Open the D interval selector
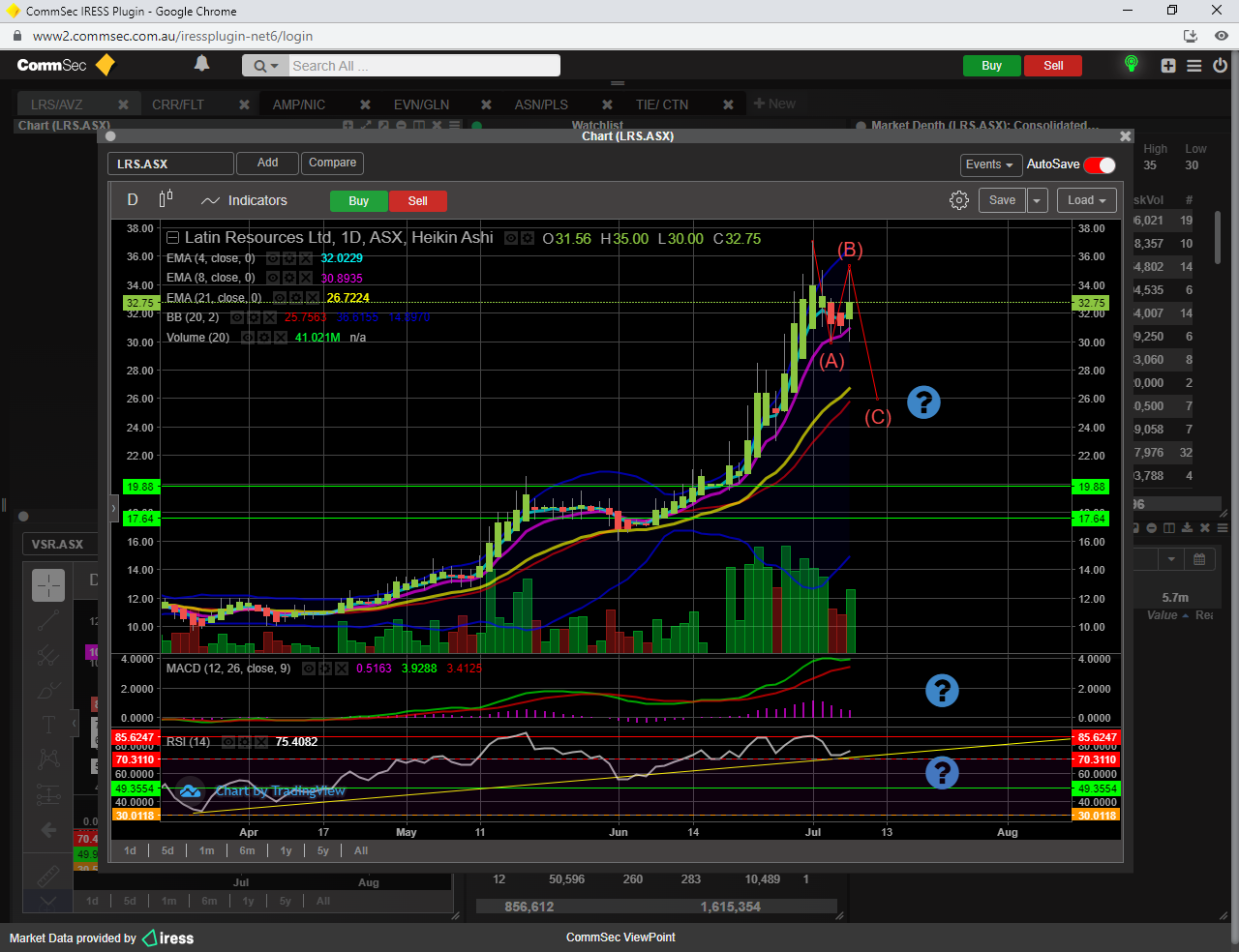Screen dimensions: 1239x952 point(133,200)
